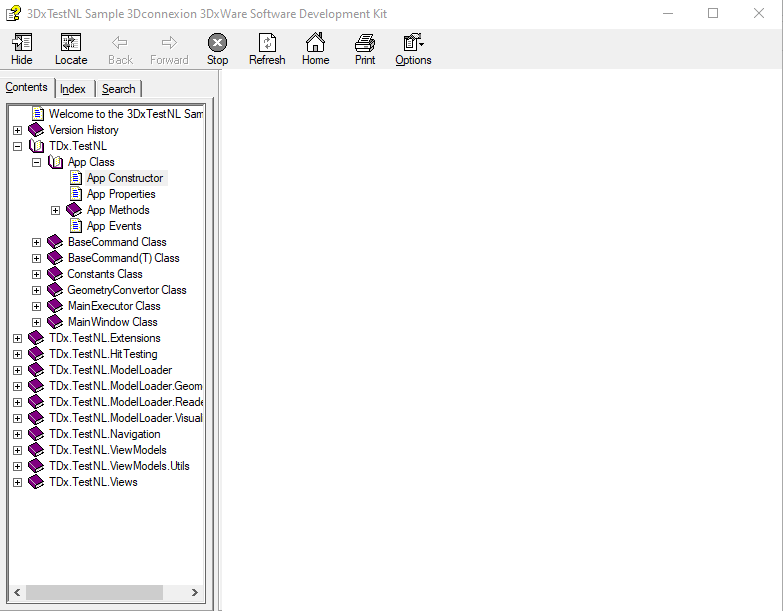The image size is (783, 611).
Task: Click the Refresh toolbar icon
Action: point(267,49)
